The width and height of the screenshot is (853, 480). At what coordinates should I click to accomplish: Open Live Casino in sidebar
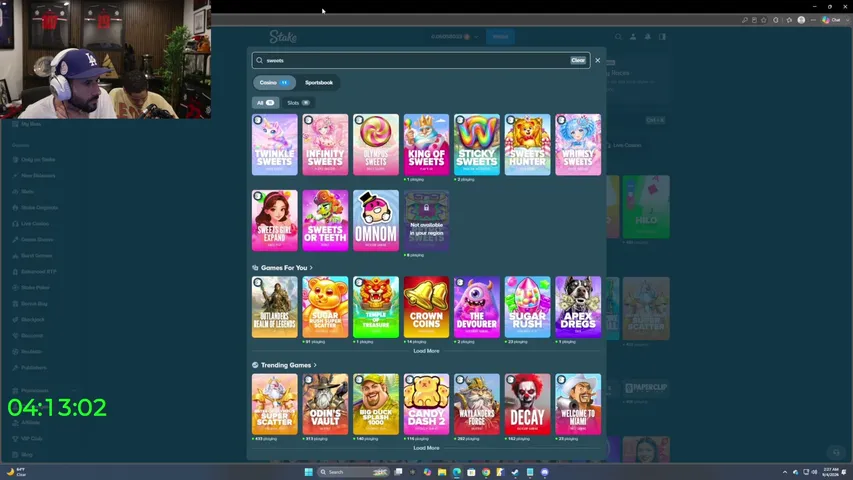pyautogui.click(x=30, y=224)
